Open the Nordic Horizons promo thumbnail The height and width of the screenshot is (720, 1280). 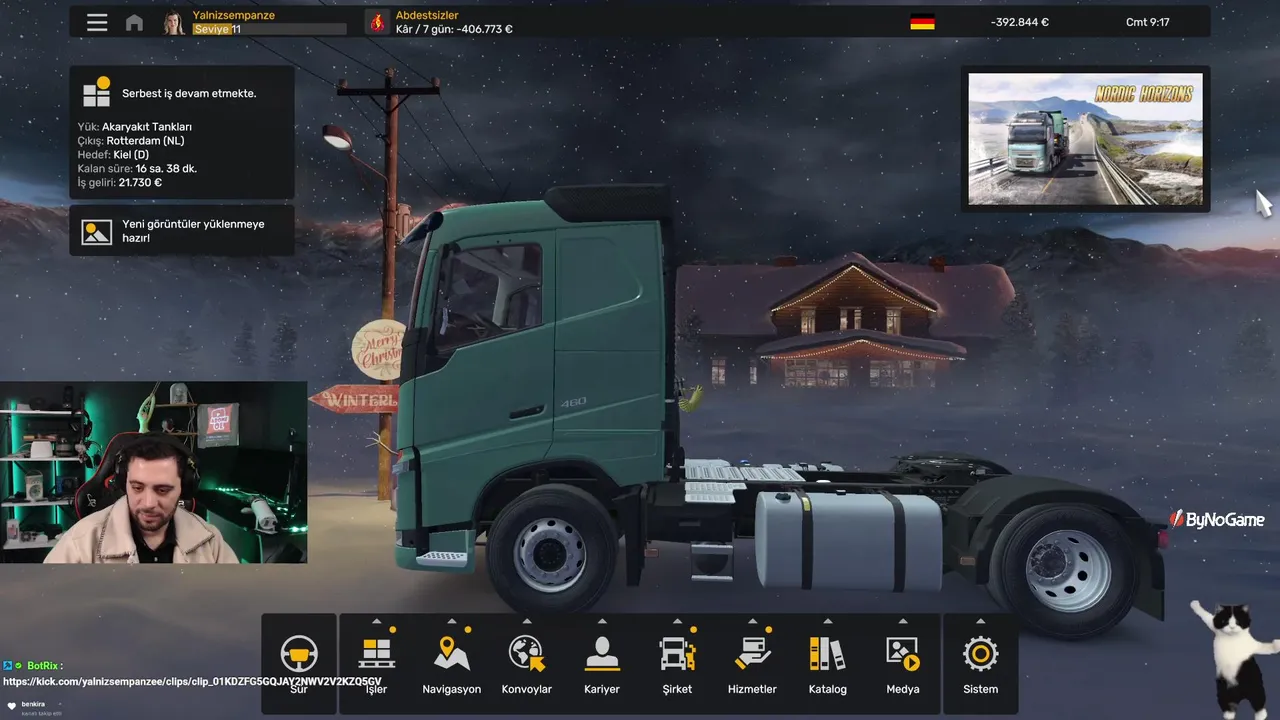pyautogui.click(x=1086, y=139)
